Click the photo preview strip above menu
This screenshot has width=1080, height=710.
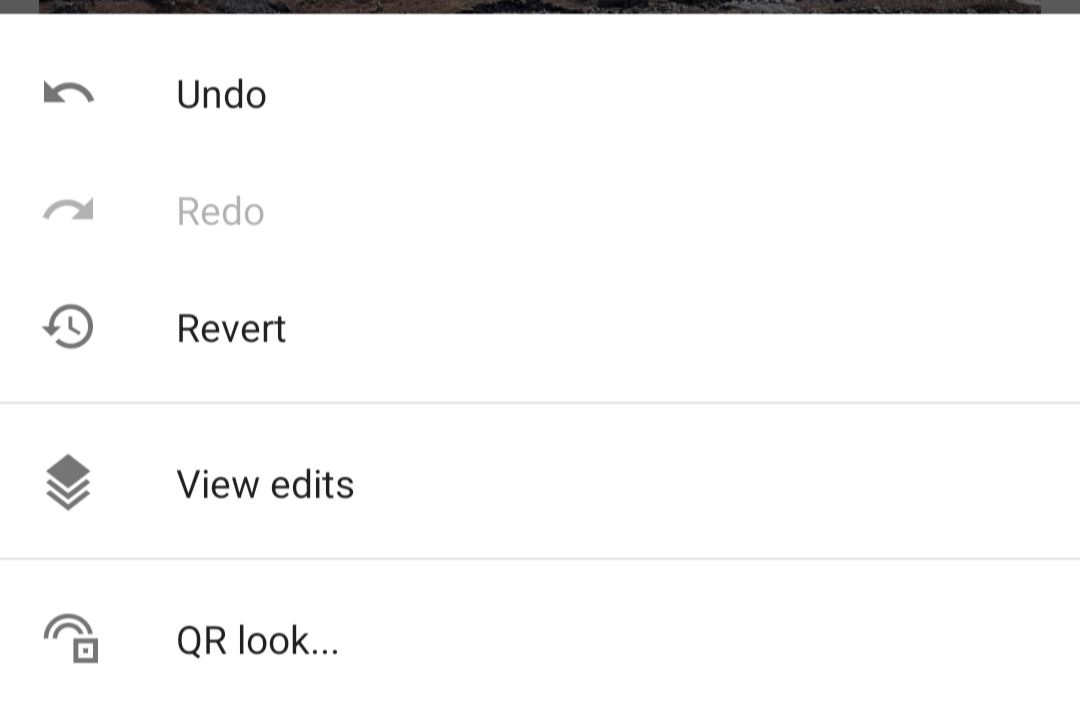[x=540, y=6]
